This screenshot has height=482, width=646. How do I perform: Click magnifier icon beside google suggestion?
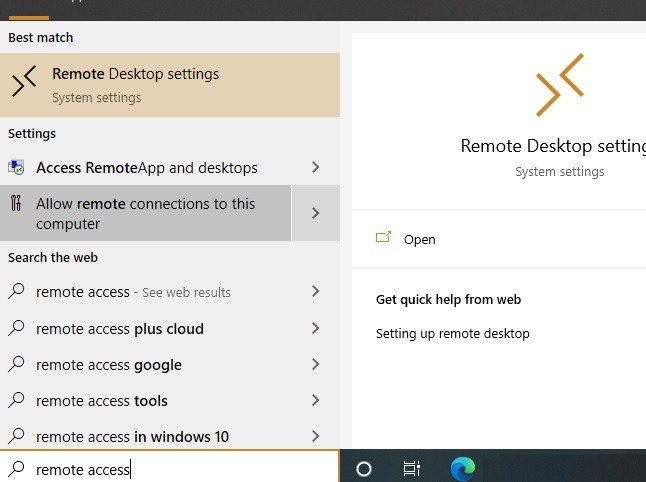tap(16, 364)
